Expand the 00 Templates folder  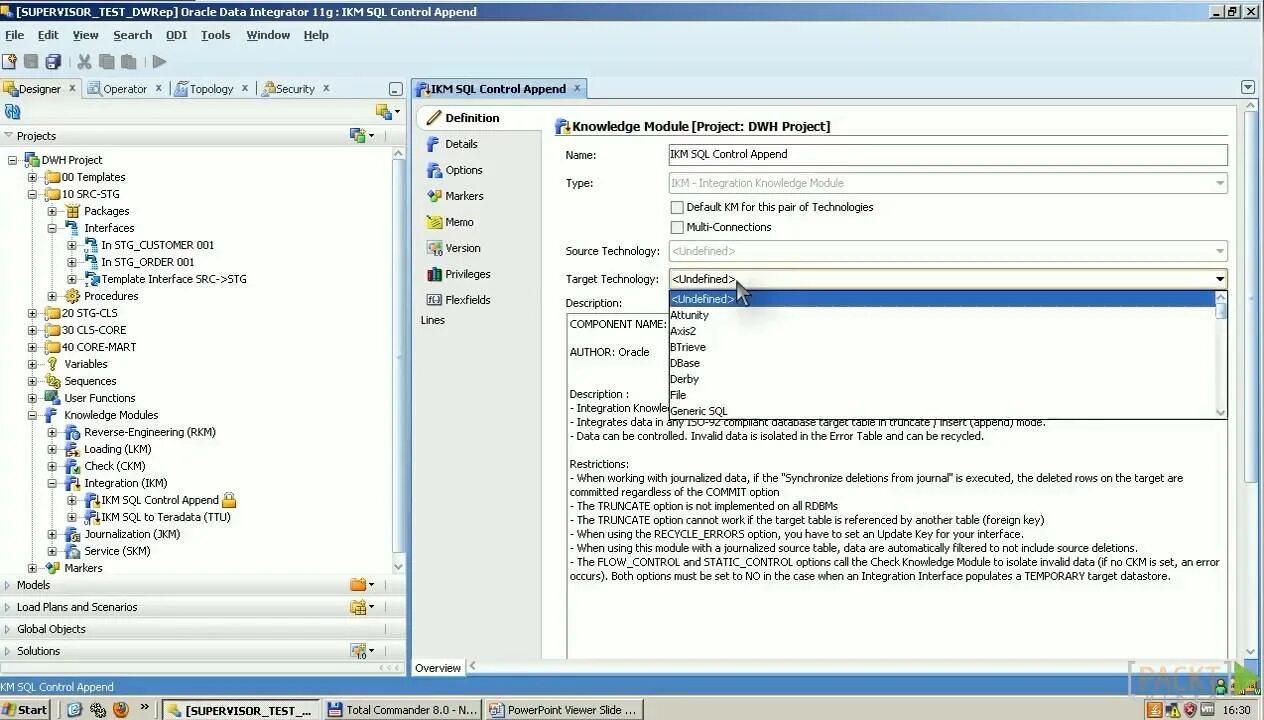click(32, 177)
